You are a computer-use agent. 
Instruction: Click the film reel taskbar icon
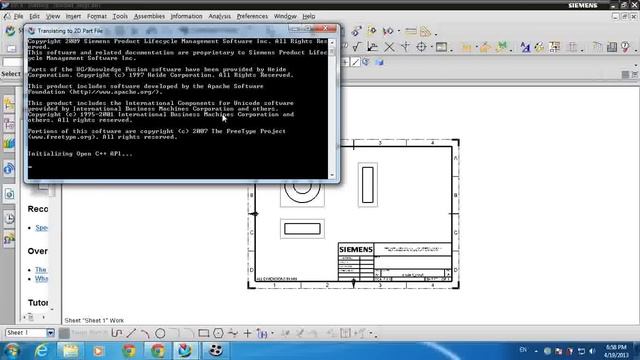tap(215, 351)
